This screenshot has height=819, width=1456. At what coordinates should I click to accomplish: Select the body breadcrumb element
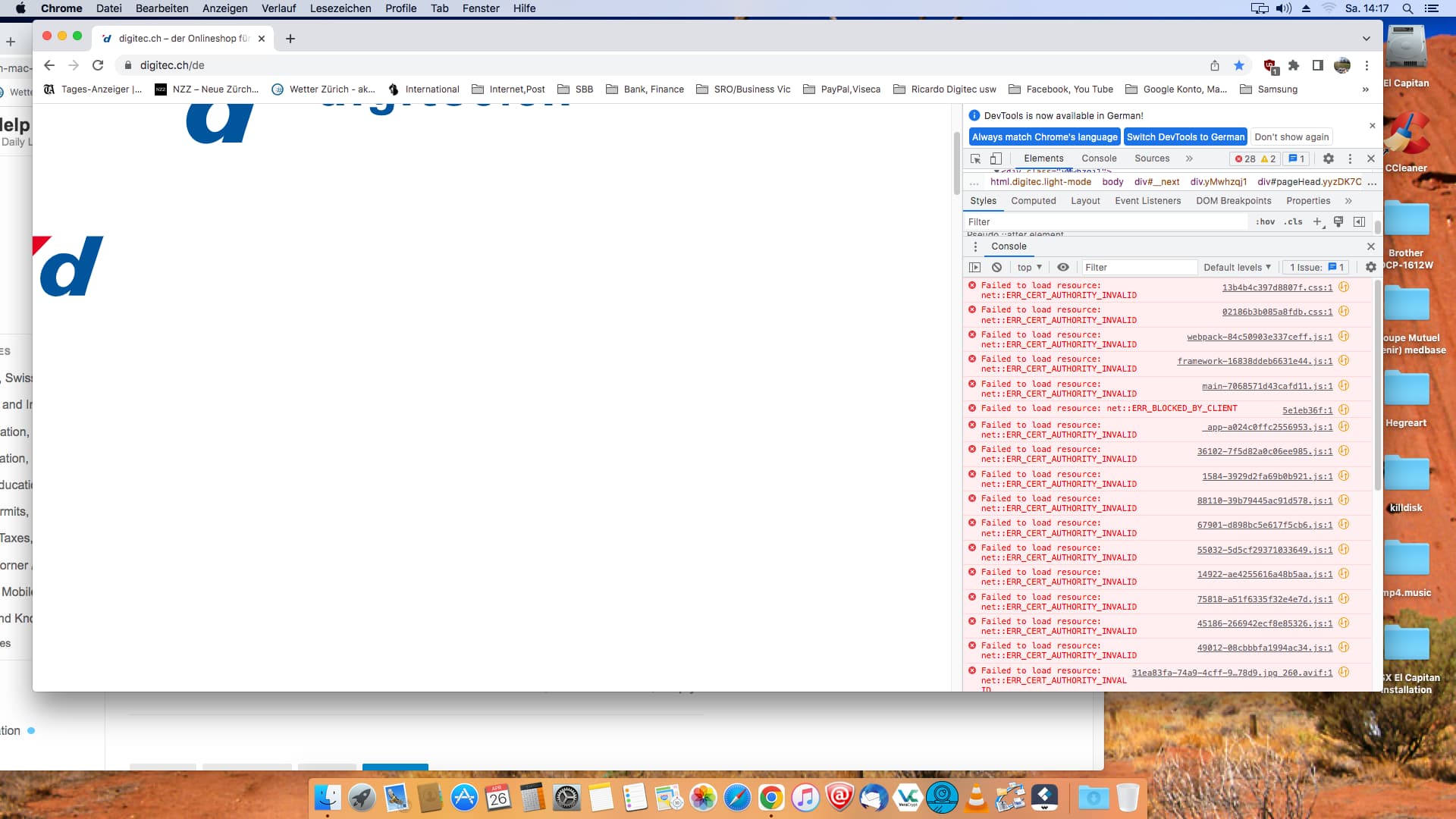[1112, 182]
